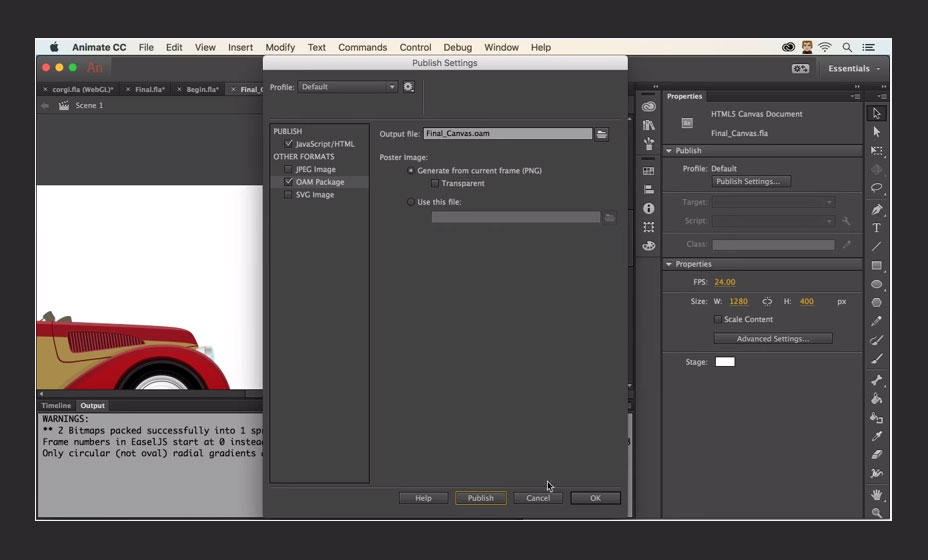Select the Paint Bucket tool
This screenshot has height=560, width=928.
[x=877, y=399]
